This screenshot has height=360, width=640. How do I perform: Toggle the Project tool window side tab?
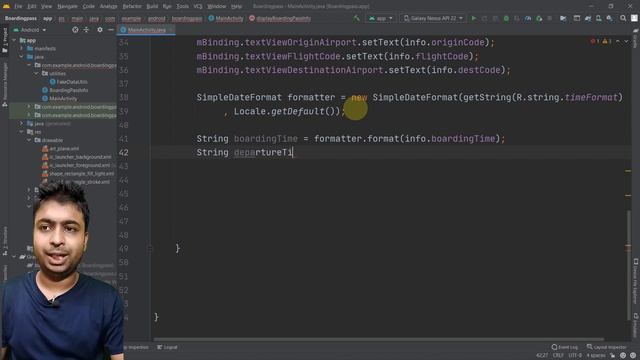click(x=5, y=40)
